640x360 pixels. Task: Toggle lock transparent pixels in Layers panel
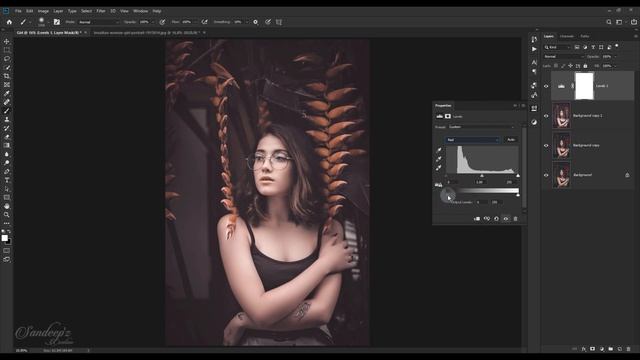click(x=556, y=66)
